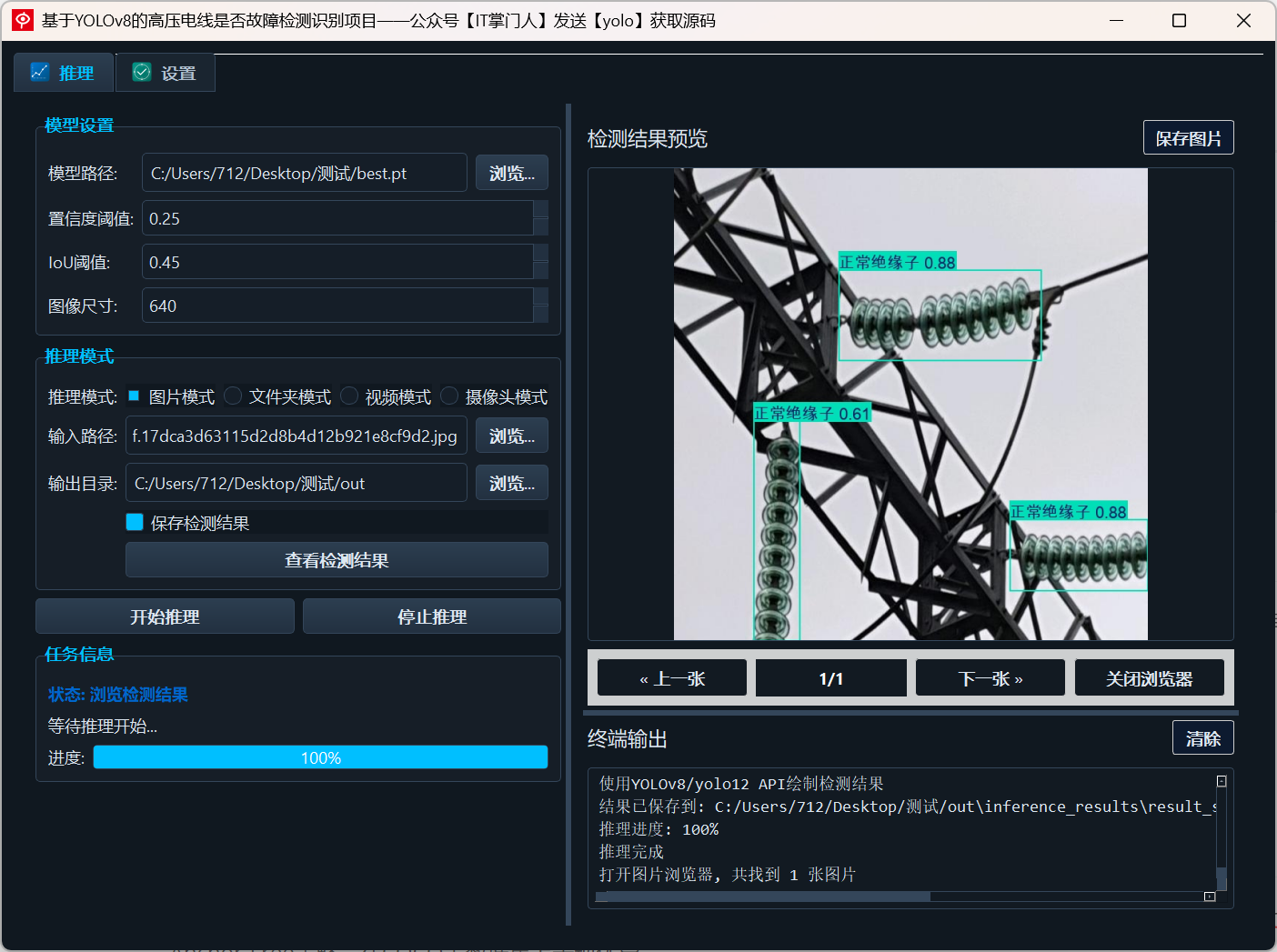Screen dimensions: 1277x952
Task: Switch to 摄像头模式 inference mode
Action: click(x=449, y=396)
